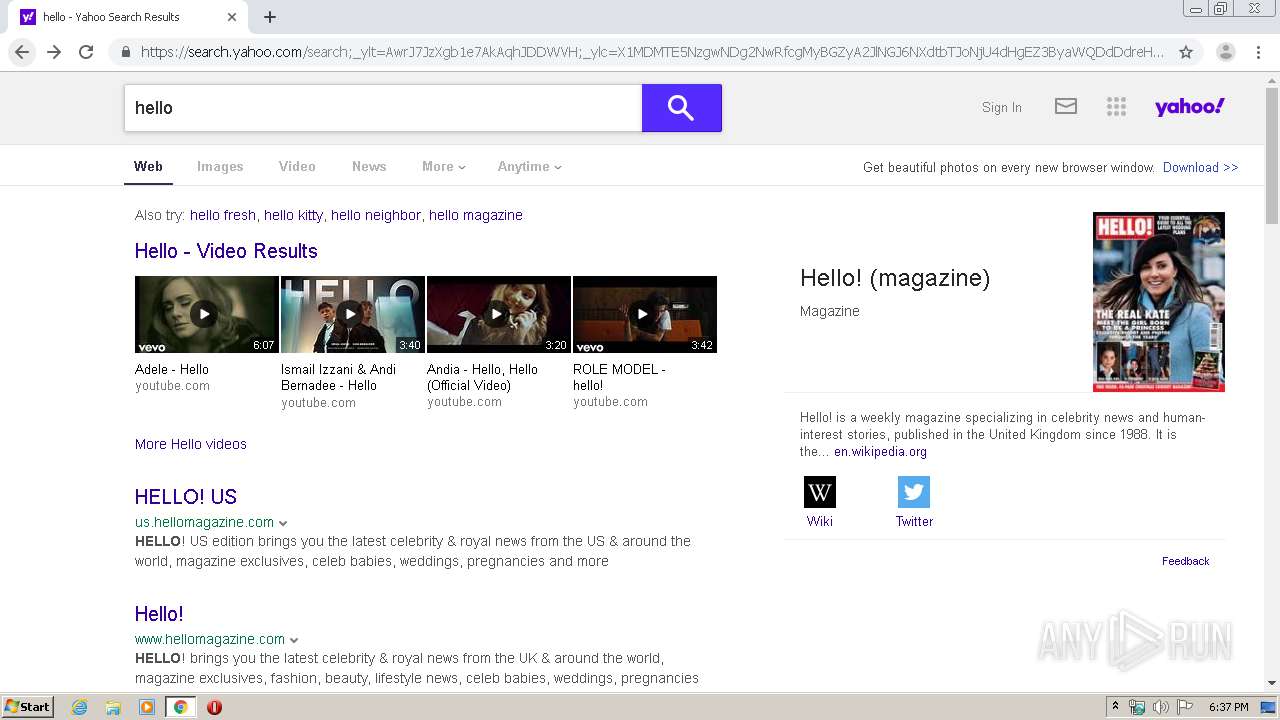Click the Yahoo logo
The height and width of the screenshot is (720, 1280).
coord(1189,106)
